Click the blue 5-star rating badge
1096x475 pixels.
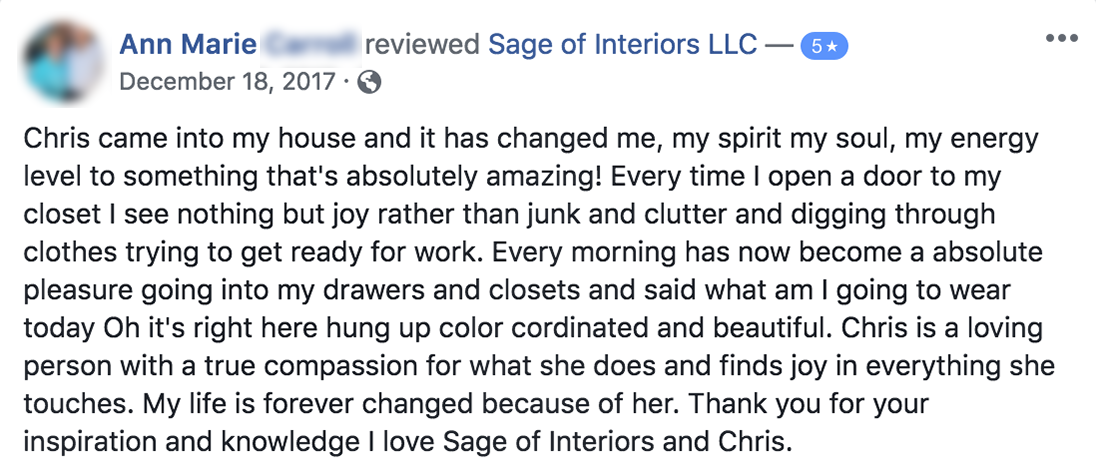(824, 46)
